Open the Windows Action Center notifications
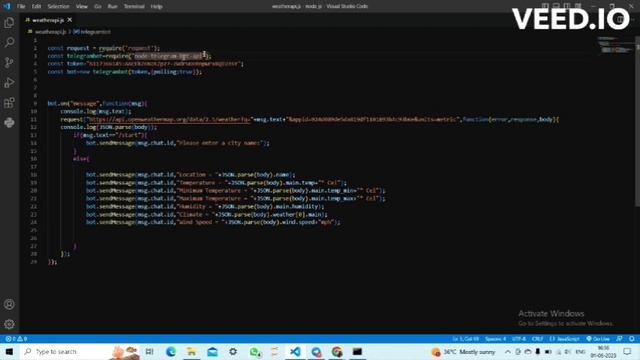 coord(627,351)
